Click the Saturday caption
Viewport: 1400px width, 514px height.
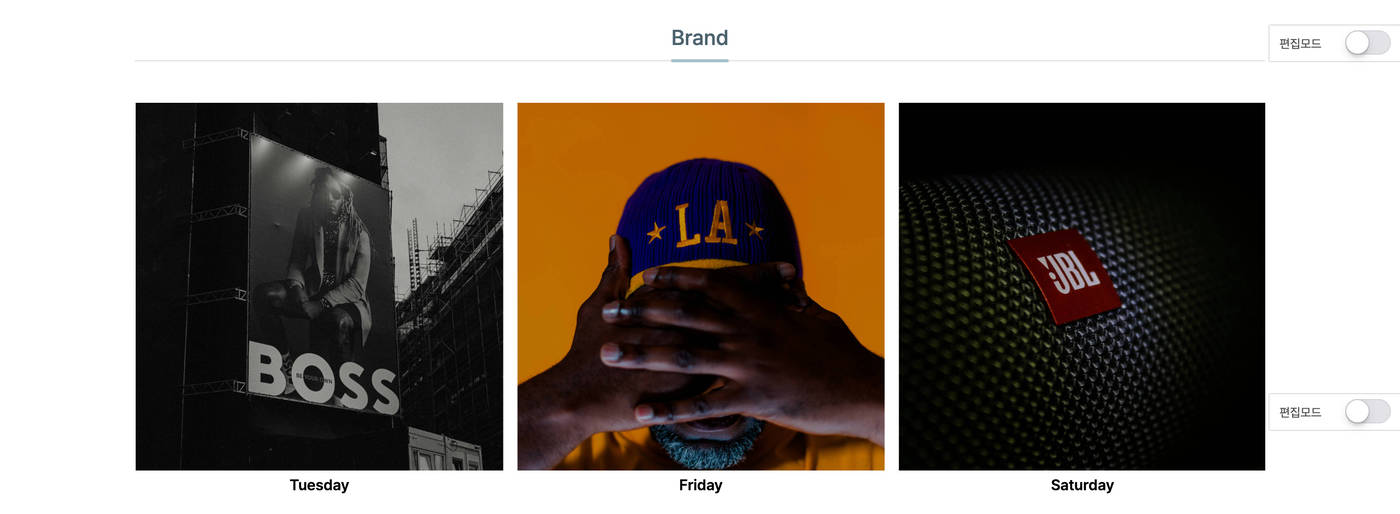(x=1082, y=485)
